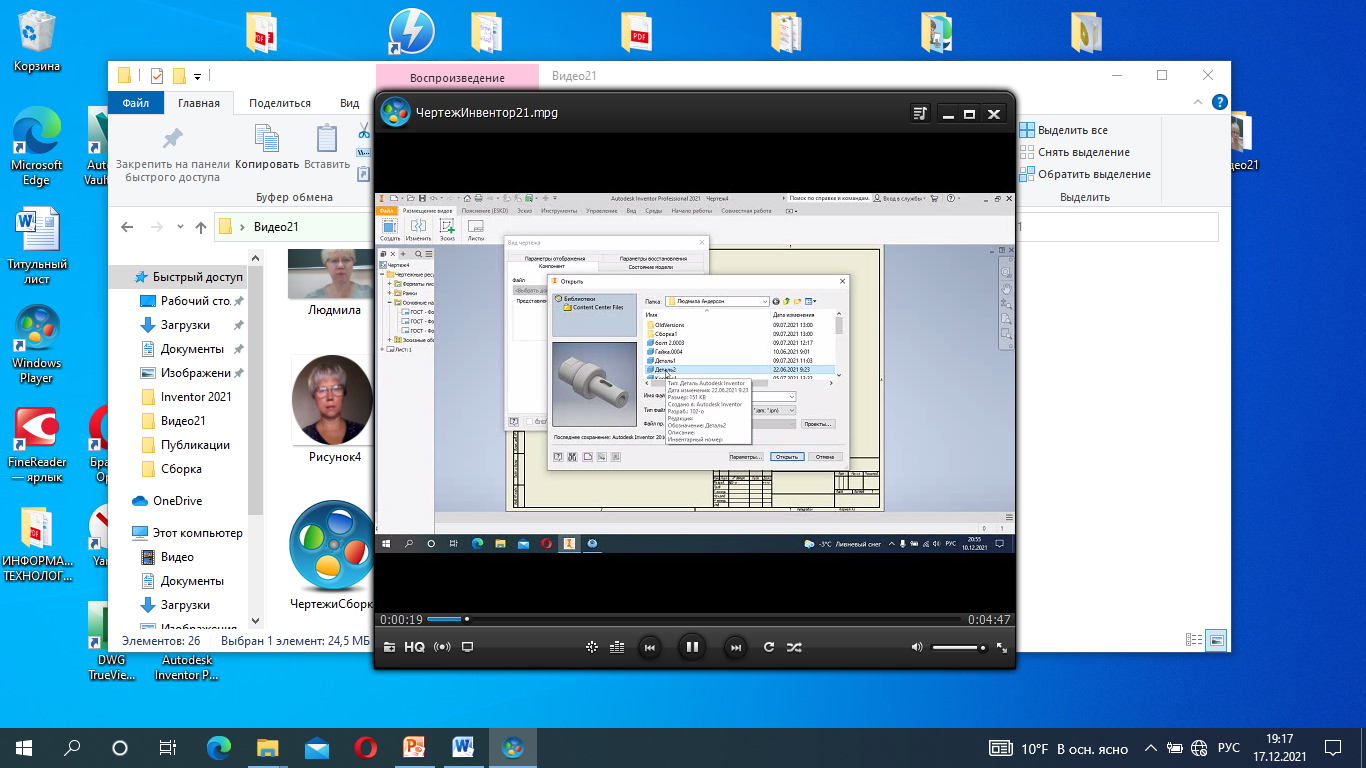The image size is (1366, 768).
Task: Click the Видео21 address bar path
Action: point(276,227)
